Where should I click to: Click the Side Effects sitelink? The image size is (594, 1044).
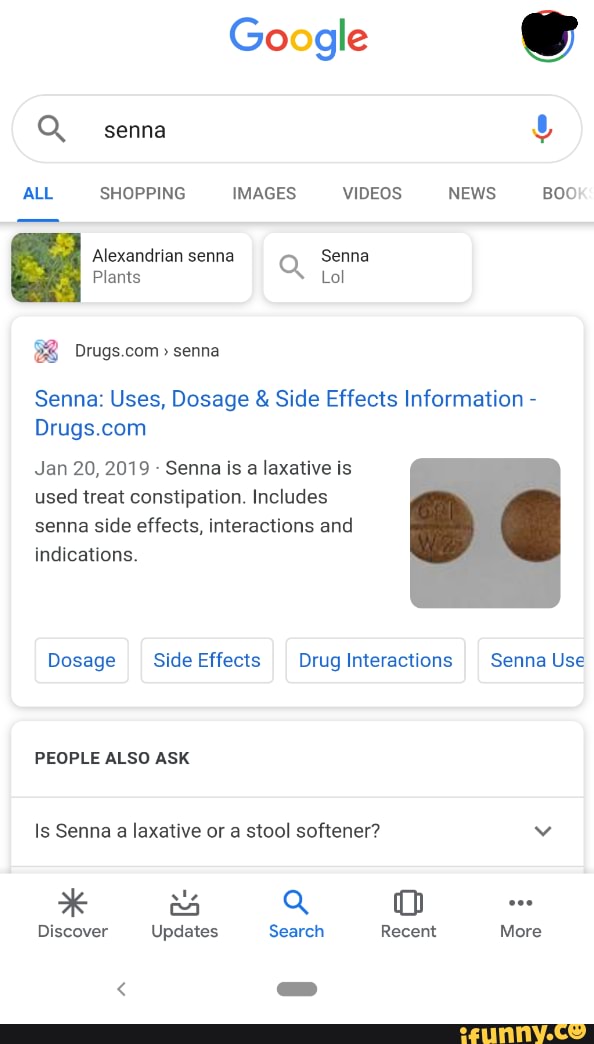(207, 660)
